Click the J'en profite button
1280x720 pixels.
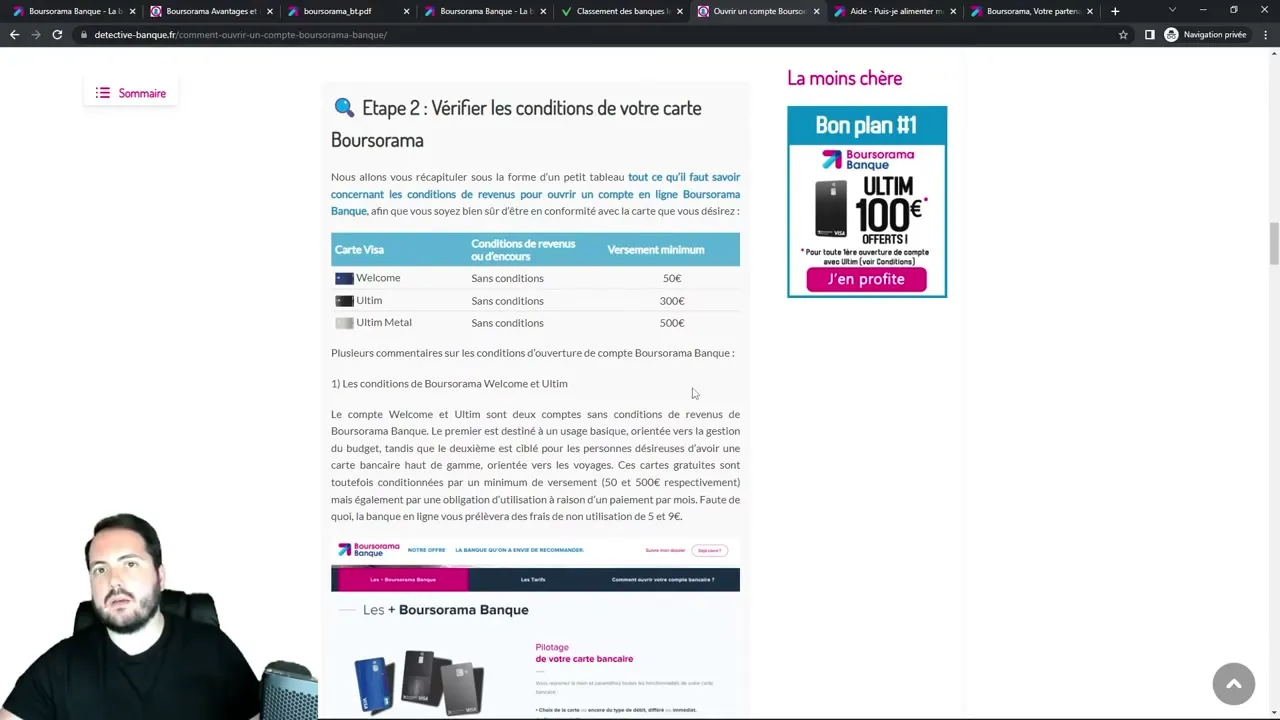click(x=866, y=279)
